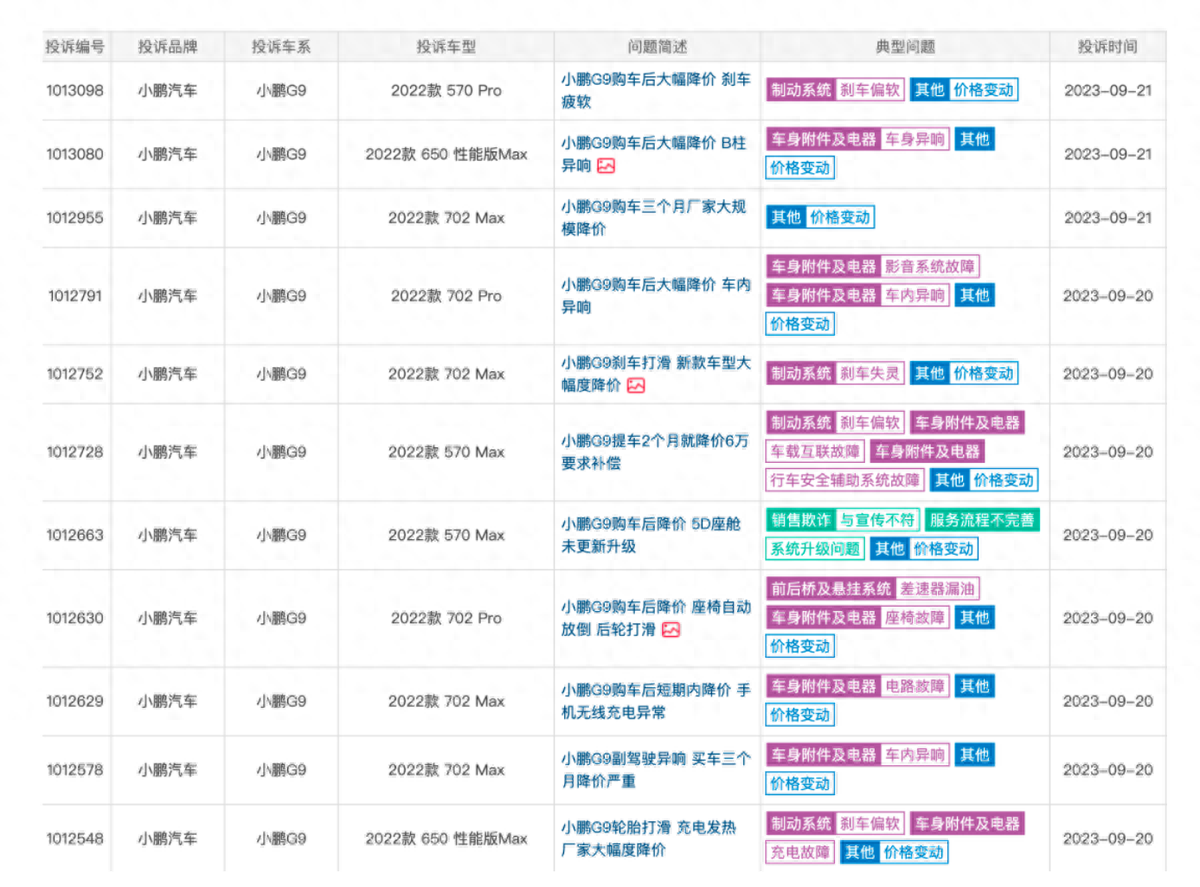
Task: Click 典型问题 column header
Action: (x=905, y=46)
